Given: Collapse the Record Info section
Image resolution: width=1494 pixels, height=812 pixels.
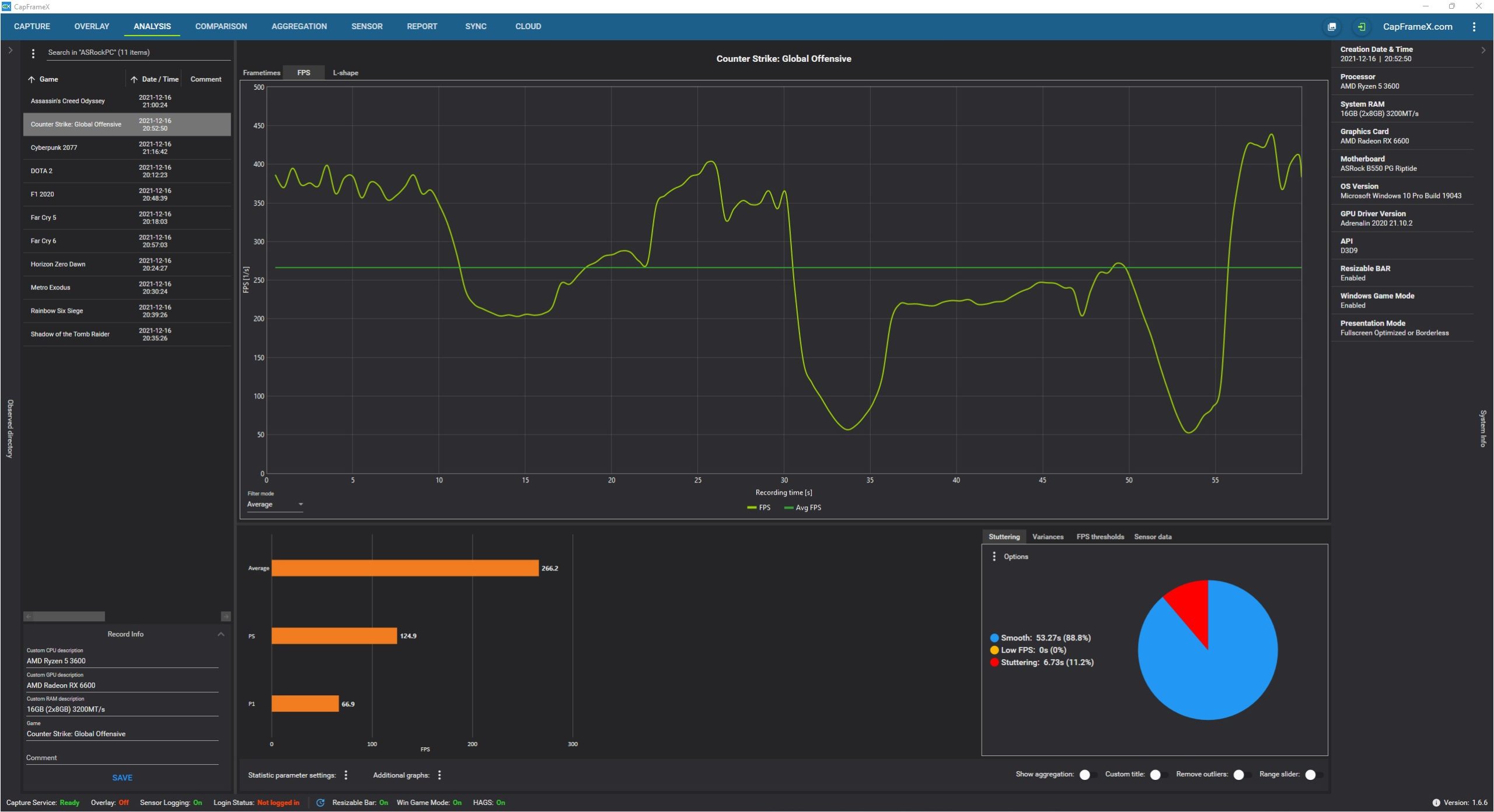Looking at the screenshot, I should (221, 634).
